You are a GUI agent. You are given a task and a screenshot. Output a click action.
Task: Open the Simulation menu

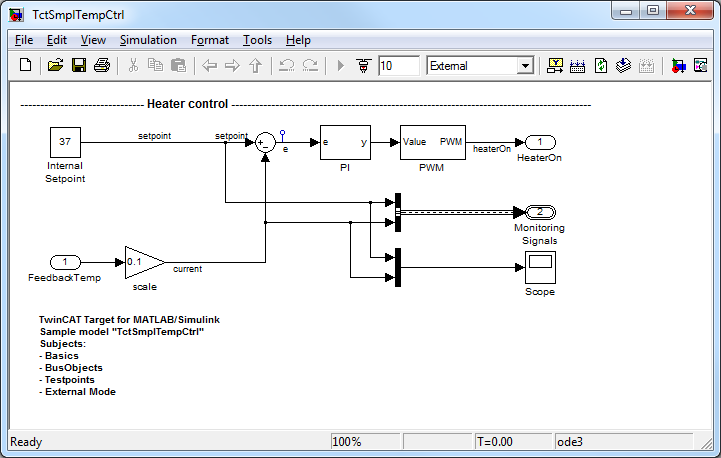(148, 40)
